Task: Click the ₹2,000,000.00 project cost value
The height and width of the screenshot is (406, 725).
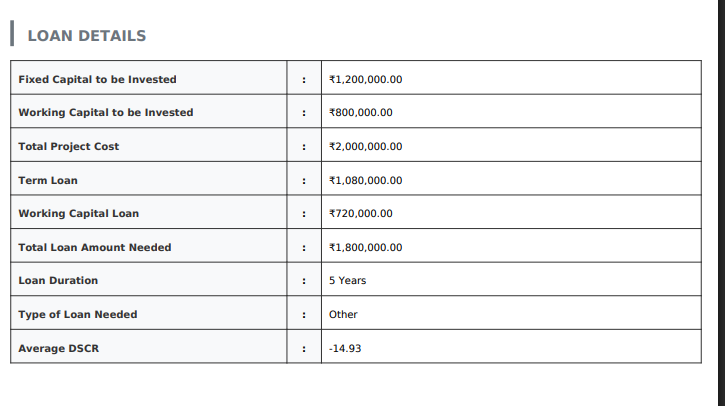Action: 365,147
